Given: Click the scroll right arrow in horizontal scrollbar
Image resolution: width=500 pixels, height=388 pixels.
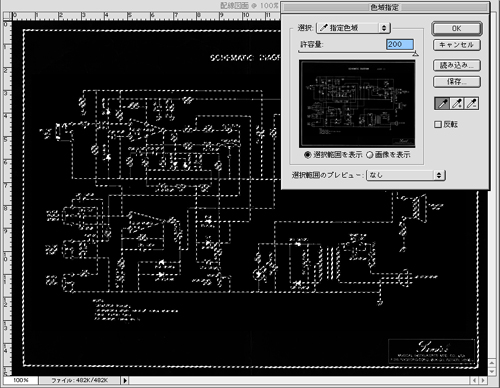Looking at the screenshot, I should click(x=482, y=380).
